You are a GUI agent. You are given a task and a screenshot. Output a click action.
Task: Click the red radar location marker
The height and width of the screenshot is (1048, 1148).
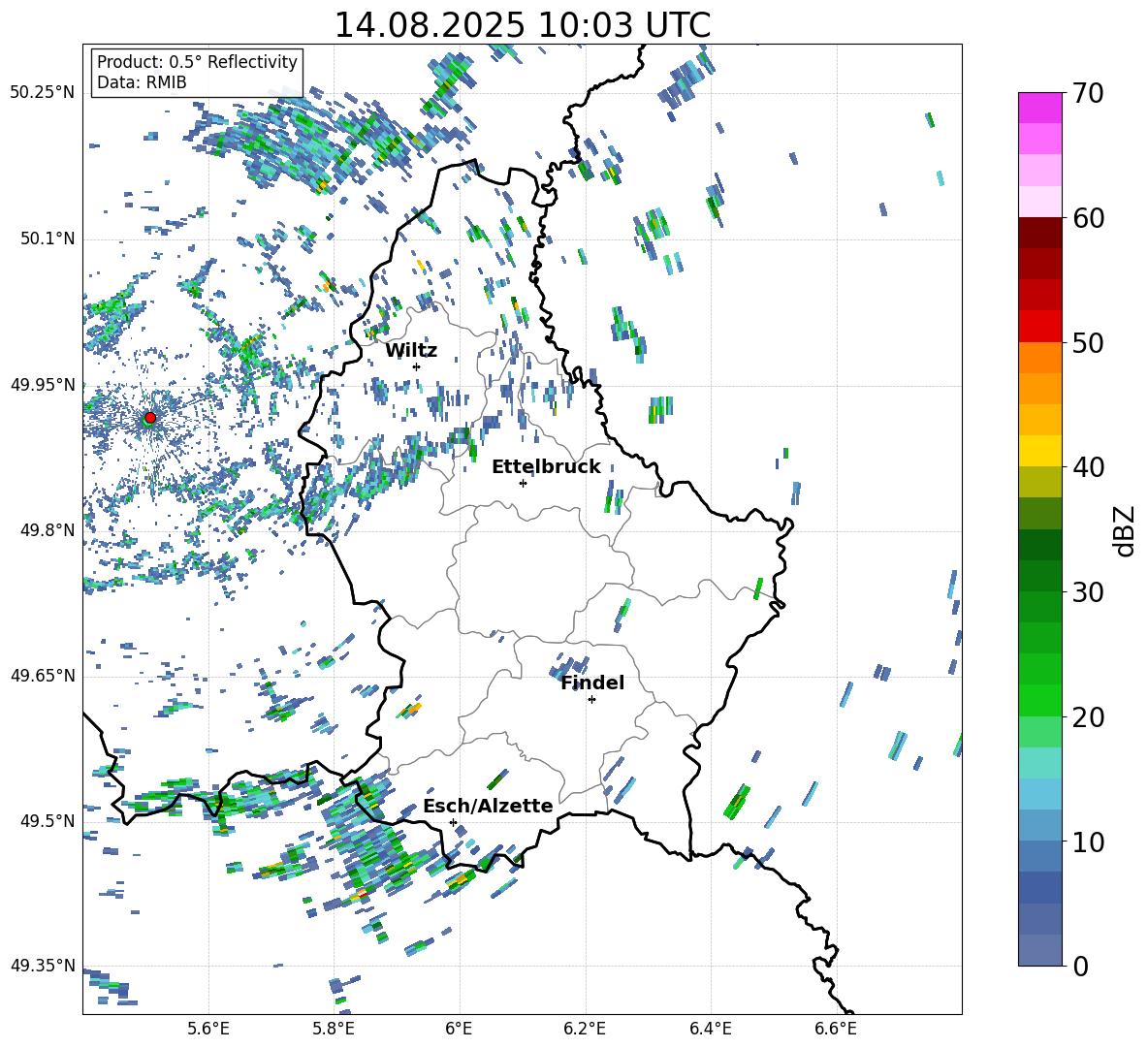[150, 417]
